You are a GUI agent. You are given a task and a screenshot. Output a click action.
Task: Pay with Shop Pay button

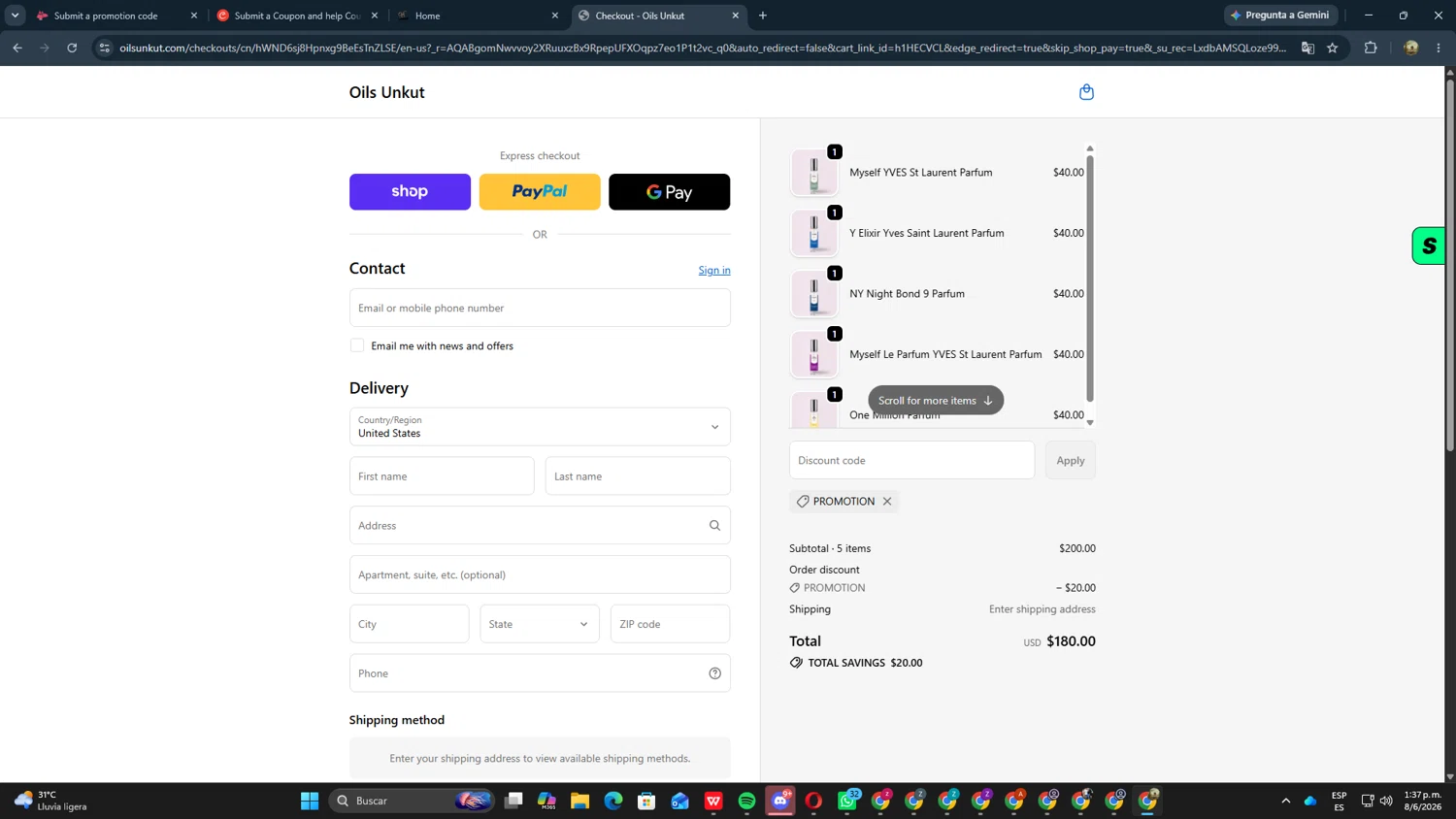(410, 192)
